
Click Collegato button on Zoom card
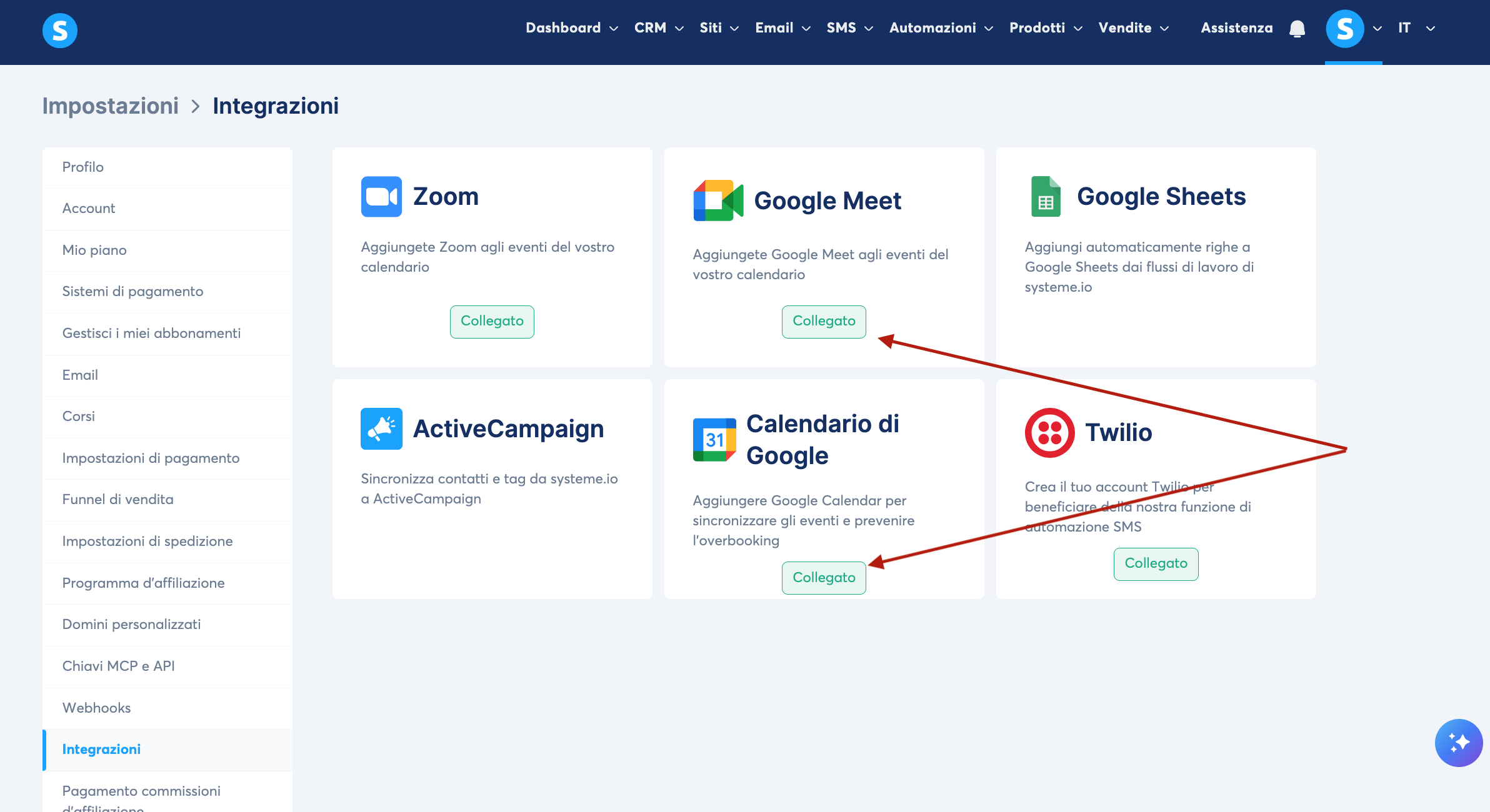click(492, 322)
